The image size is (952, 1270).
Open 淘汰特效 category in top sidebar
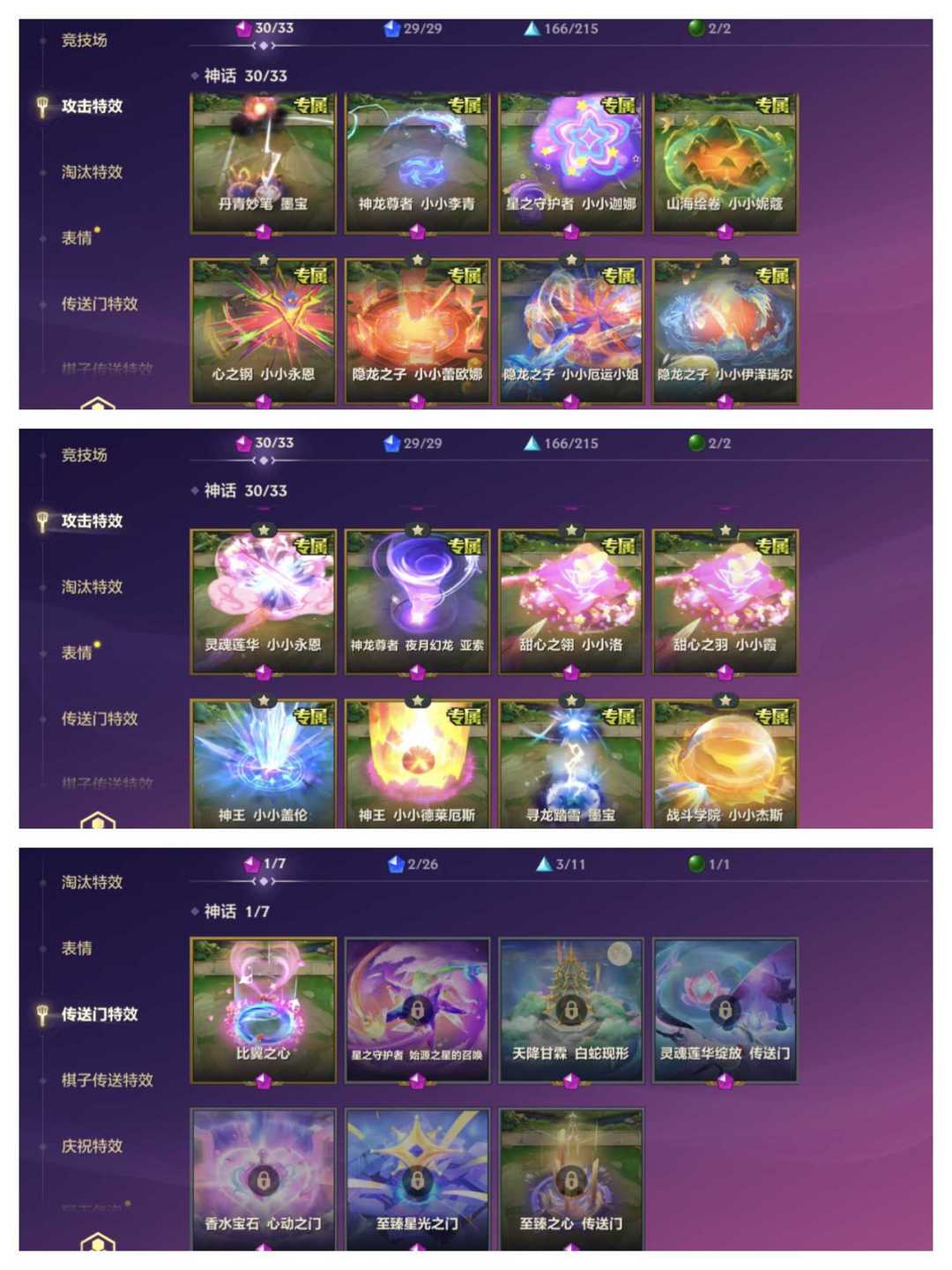(92, 172)
